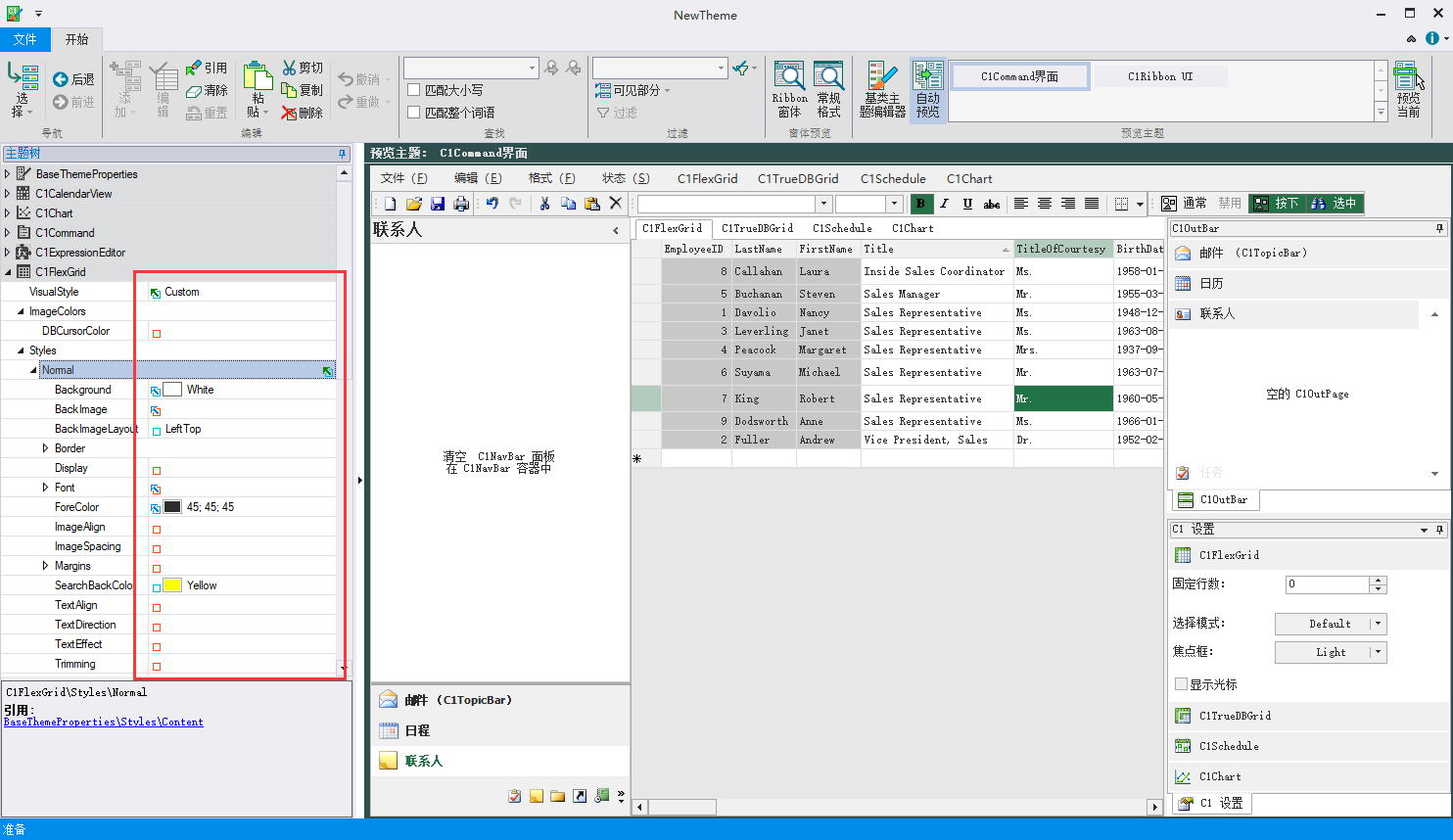Open 选择模式 Default dropdown

(x=1378, y=624)
